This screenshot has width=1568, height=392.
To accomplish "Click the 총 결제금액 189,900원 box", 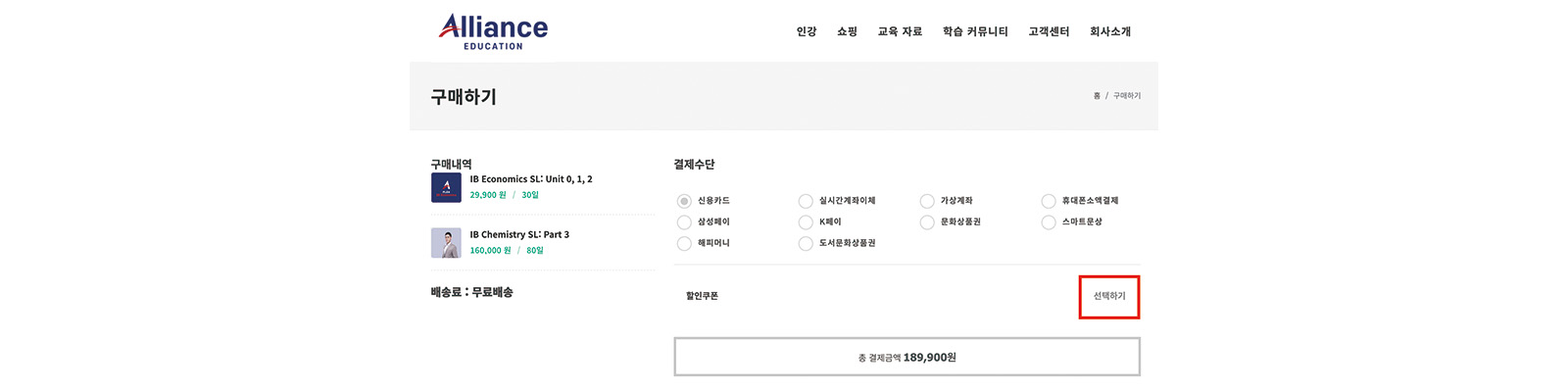I will click(x=906, y=357).
